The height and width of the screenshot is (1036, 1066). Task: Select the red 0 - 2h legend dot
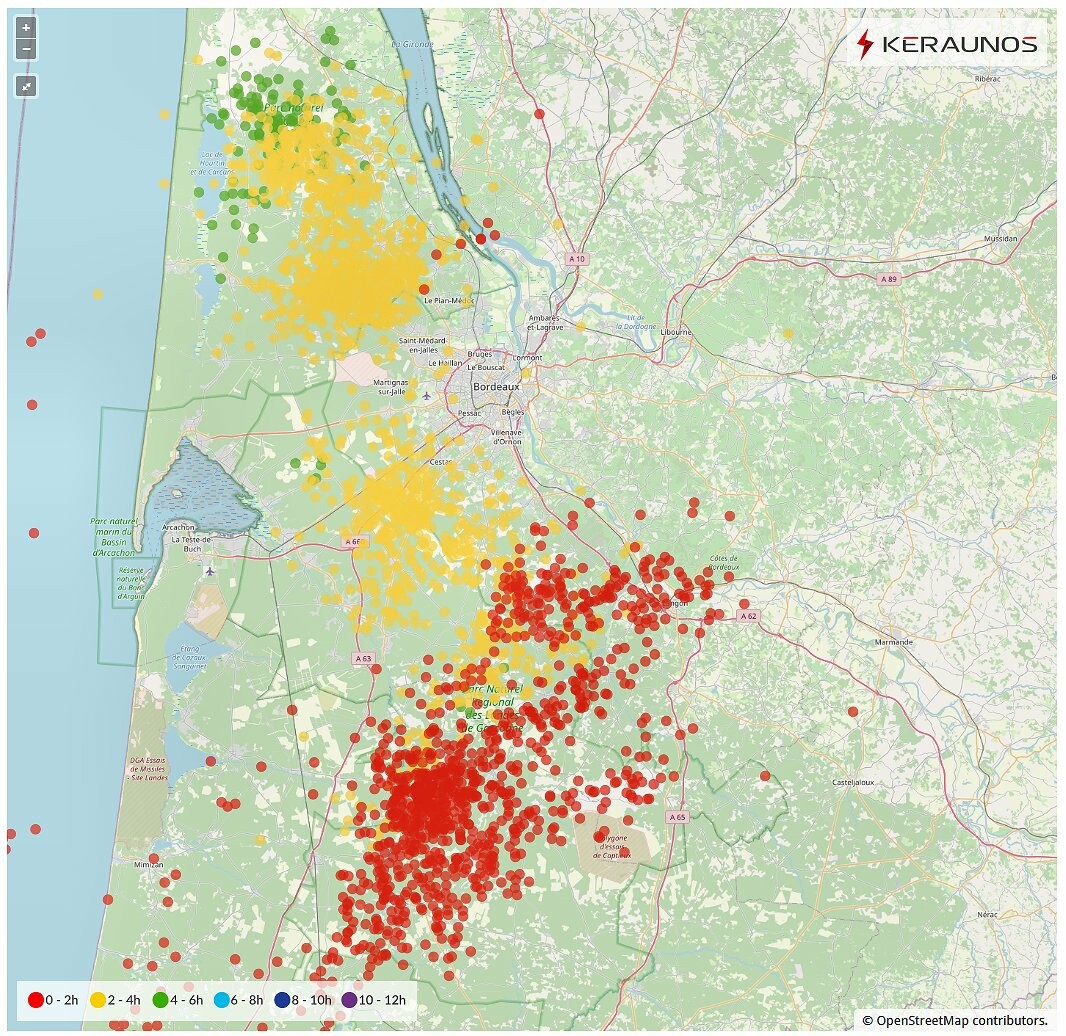click(36, 999)
